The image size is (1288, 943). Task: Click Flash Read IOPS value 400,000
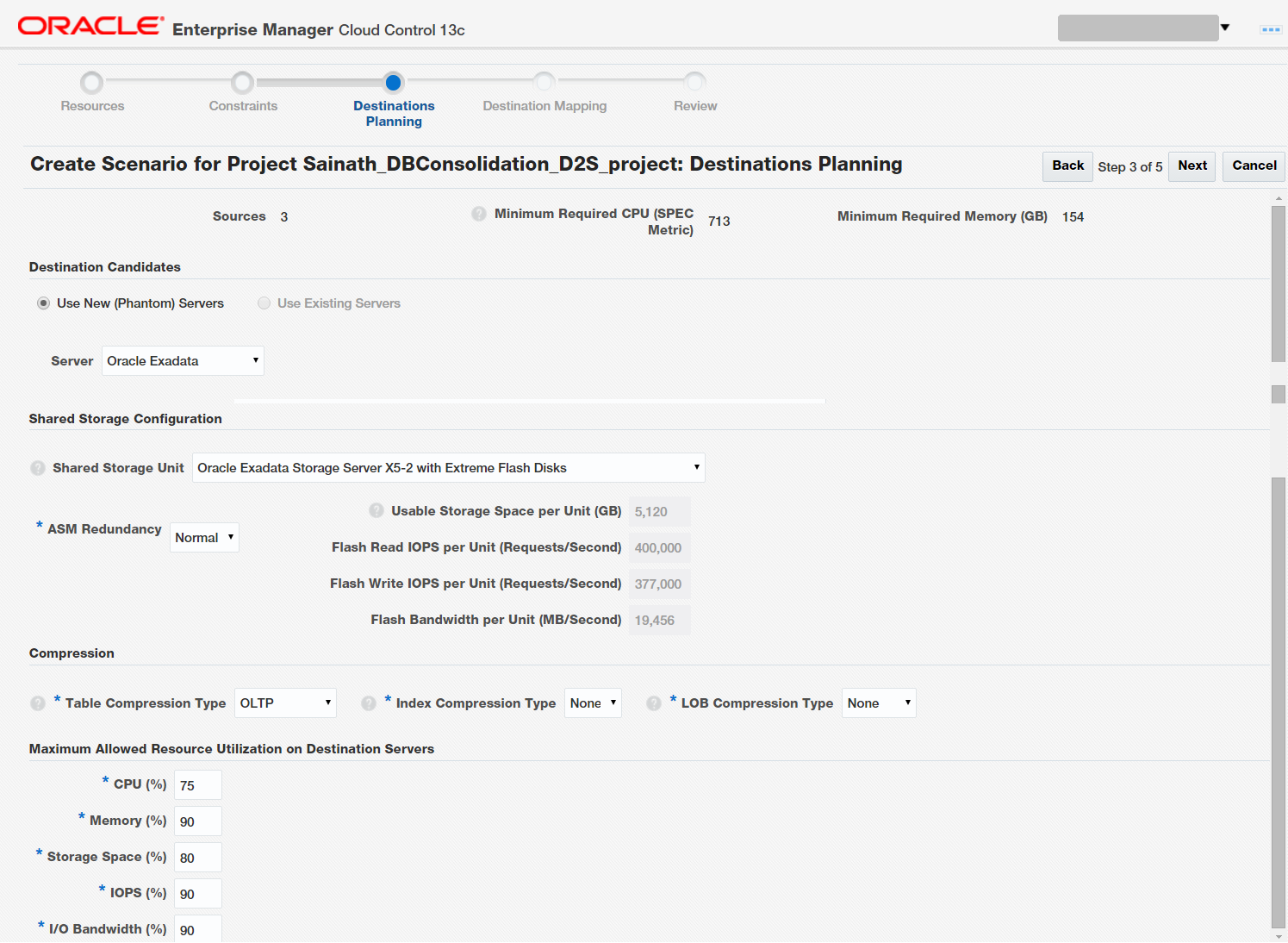659,548
